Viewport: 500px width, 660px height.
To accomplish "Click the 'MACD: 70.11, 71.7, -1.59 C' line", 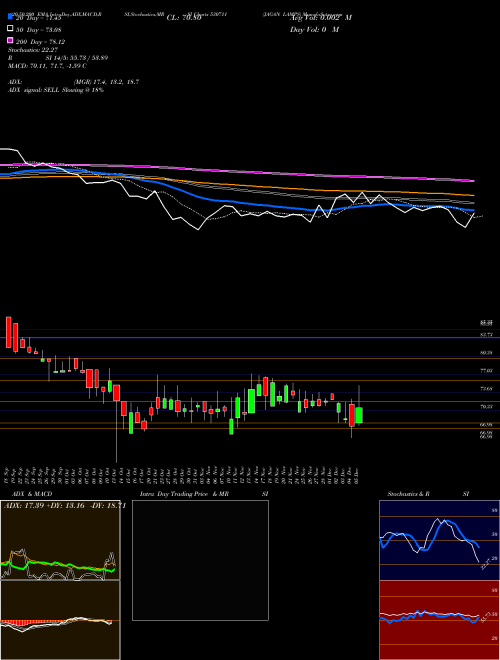I will pyautogui.click(x=47, y=66).
